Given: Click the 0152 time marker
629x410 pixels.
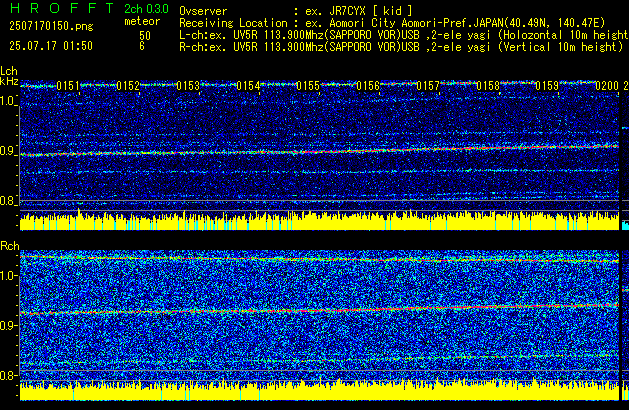Looking at the screenshot, I should [128, 86].
